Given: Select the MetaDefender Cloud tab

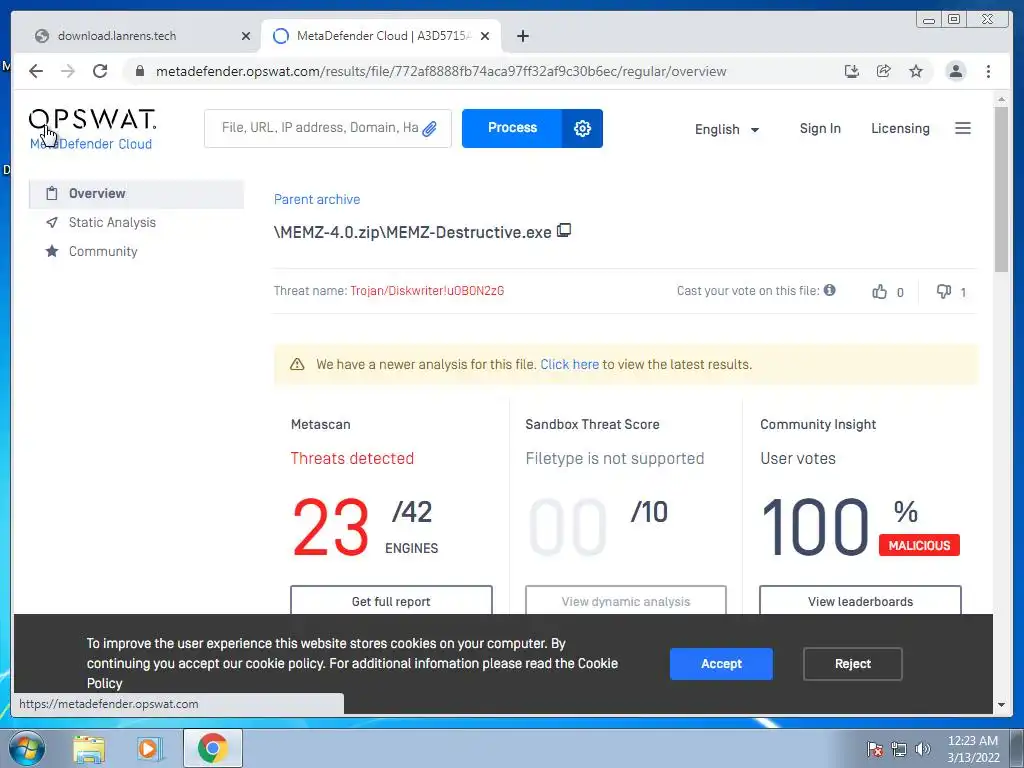Looking at the screenshot, I should click(381, 36).
